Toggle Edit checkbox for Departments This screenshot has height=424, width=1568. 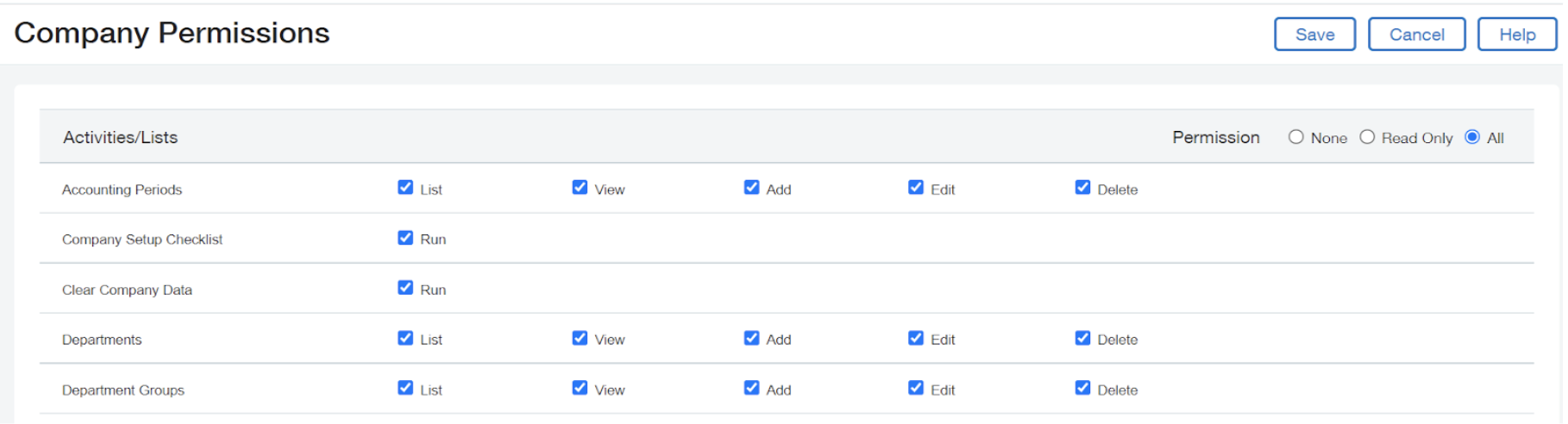click(916, 338)
